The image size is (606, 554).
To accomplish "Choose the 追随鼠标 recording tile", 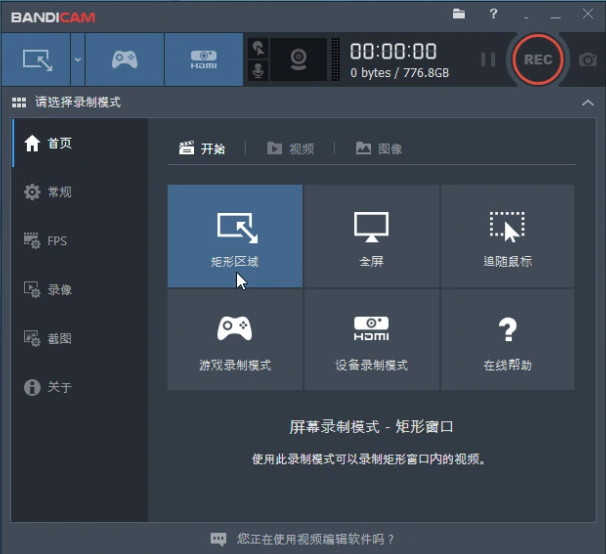I will click(x=507, y=236).
